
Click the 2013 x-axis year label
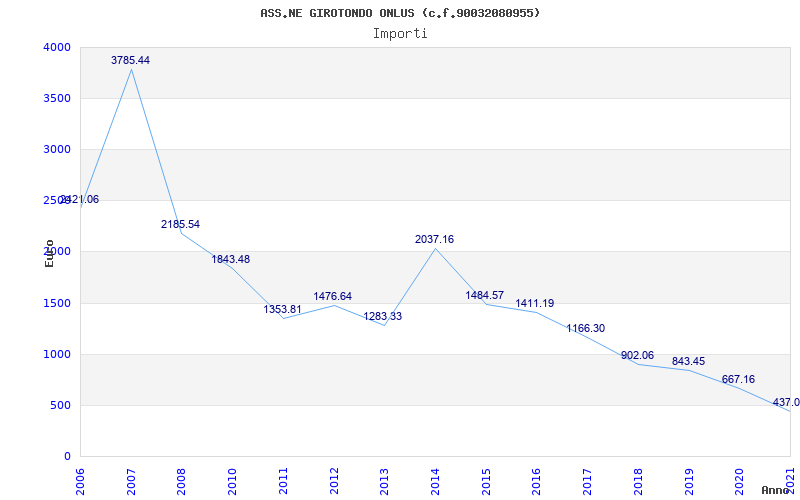(384, 481)
